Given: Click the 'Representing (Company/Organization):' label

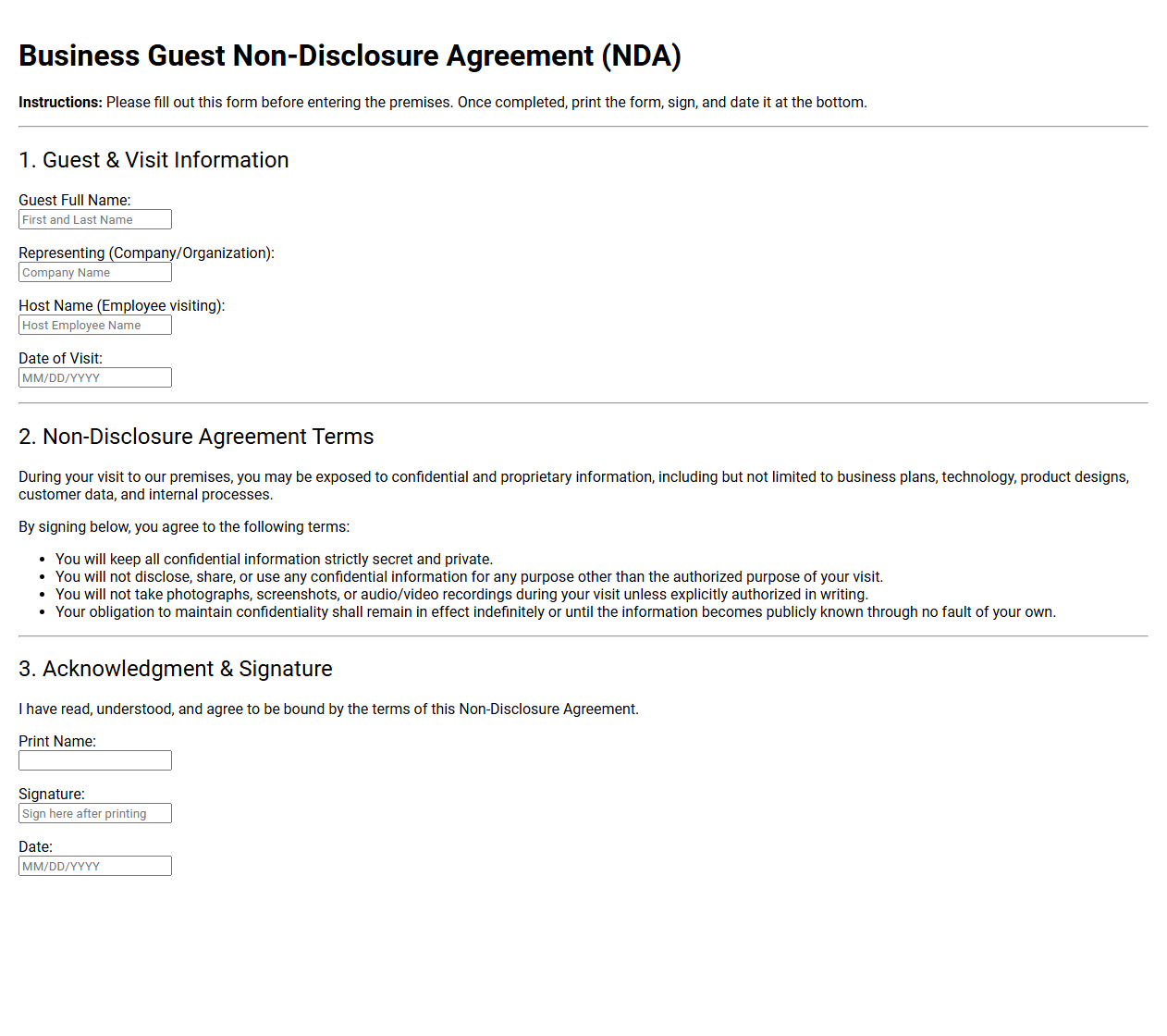Looking at the screenshot, I should (x=146, y=253).
